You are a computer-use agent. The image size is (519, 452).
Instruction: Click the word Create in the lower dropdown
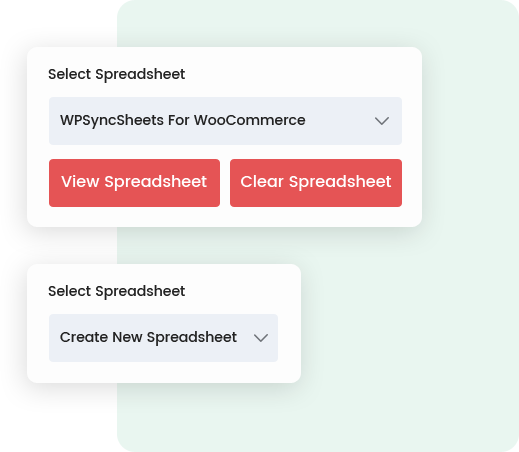coord(84,337)
